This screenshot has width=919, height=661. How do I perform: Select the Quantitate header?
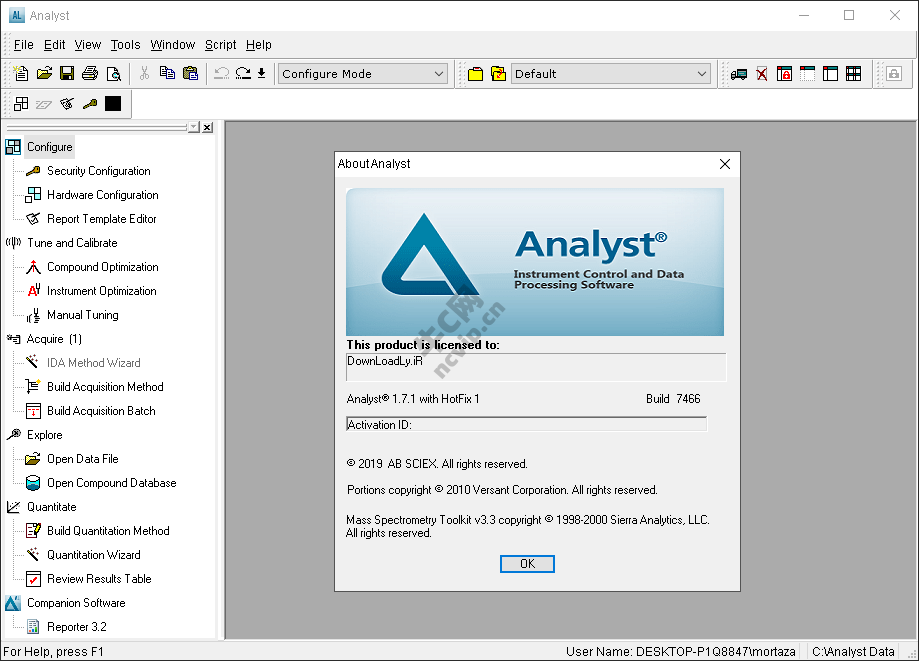52,507
